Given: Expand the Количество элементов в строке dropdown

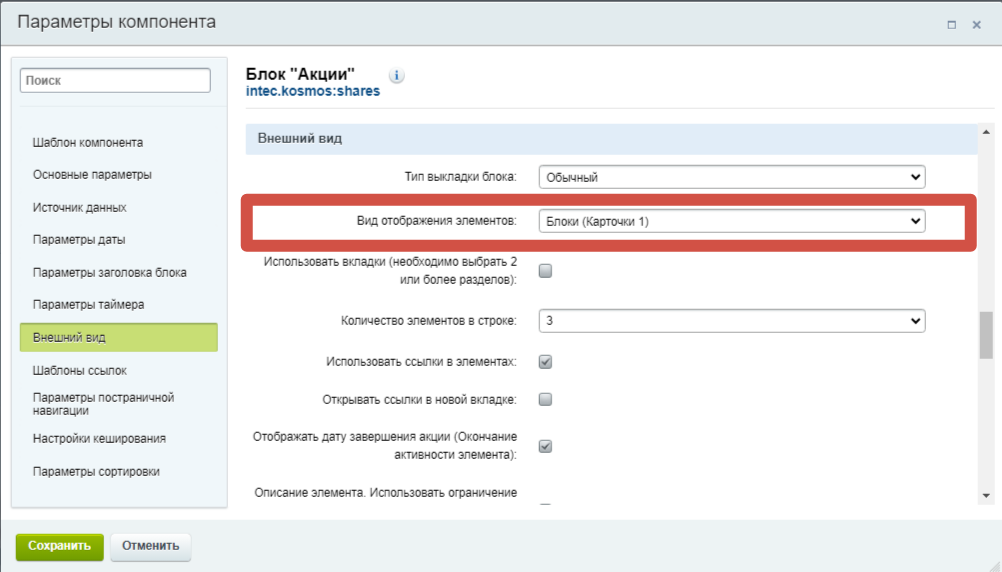Looking at the screenshot, I should [x=732, y=321].
